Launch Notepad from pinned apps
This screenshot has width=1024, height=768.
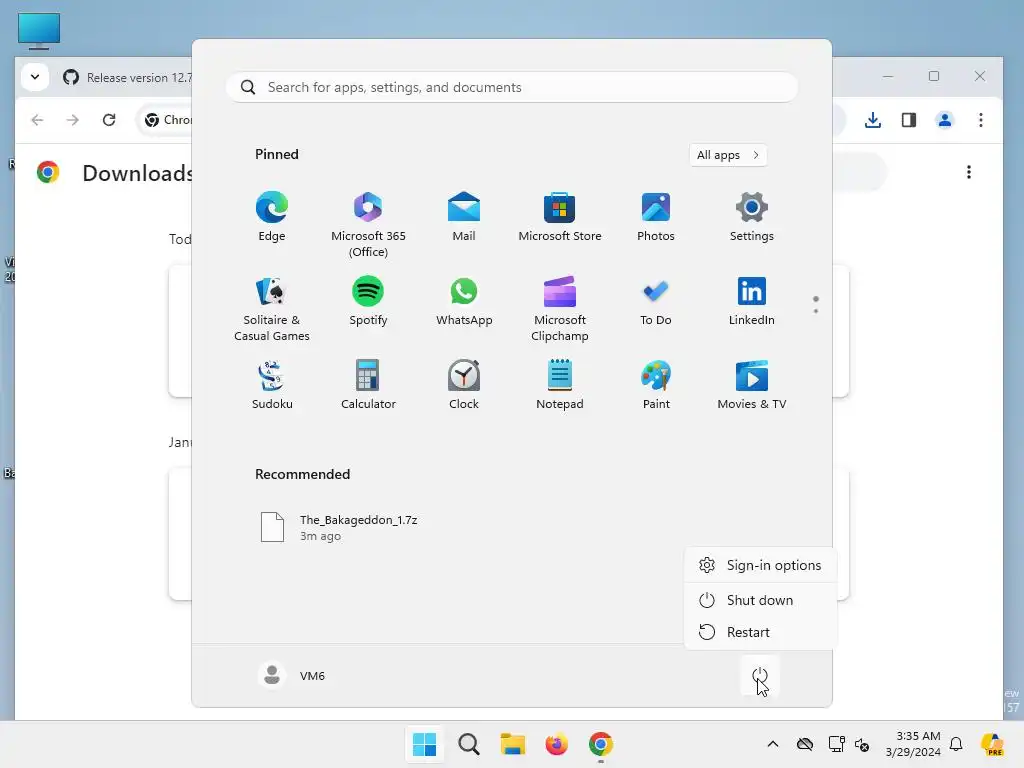tap(560, 385)
